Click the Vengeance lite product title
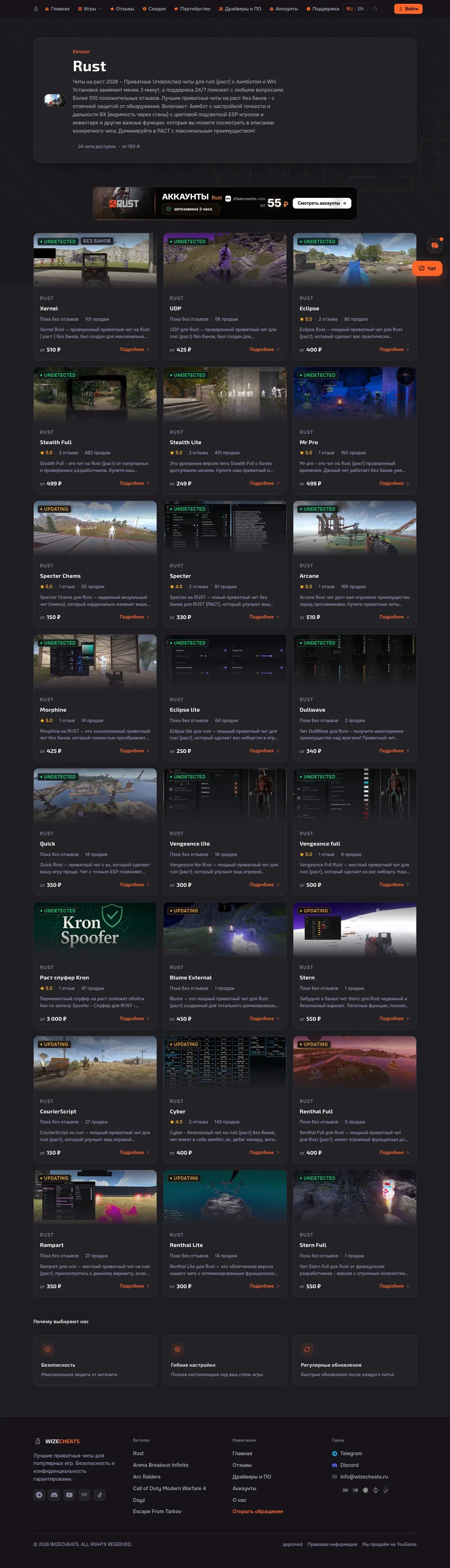 (x=189, y=844)
